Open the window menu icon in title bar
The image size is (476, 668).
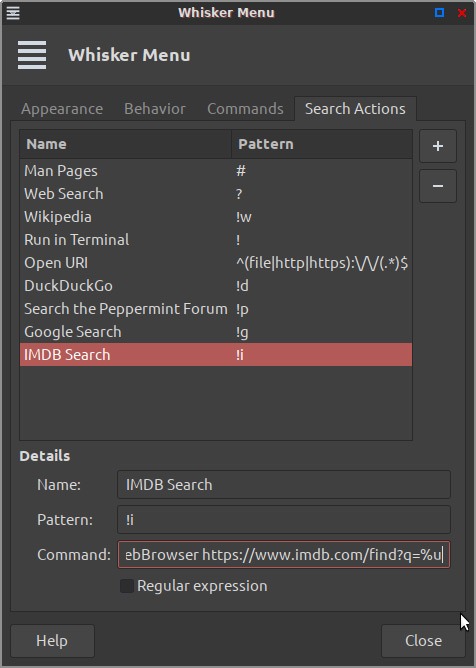click(x=13, y=12)
